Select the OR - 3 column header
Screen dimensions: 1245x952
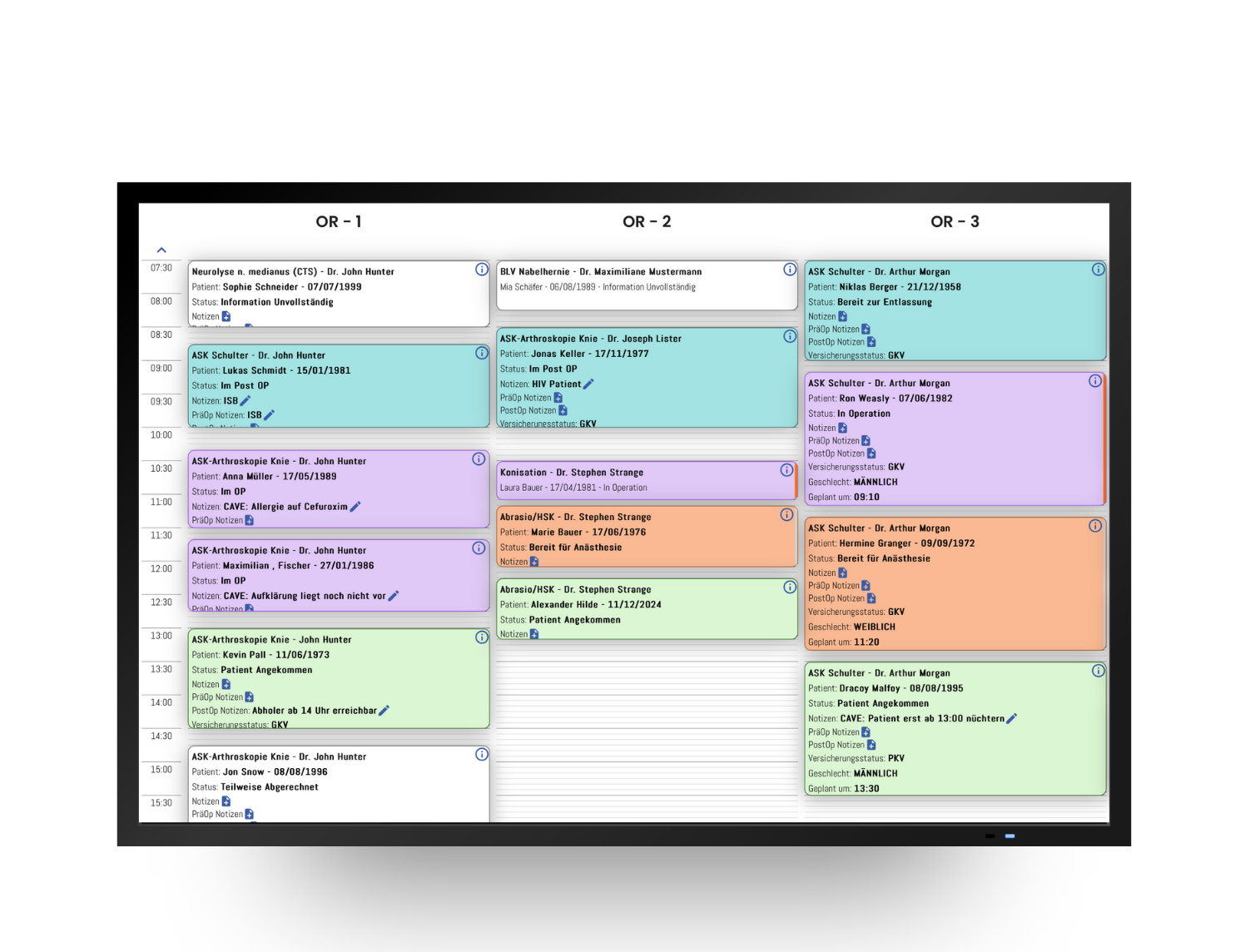point(955,221)
